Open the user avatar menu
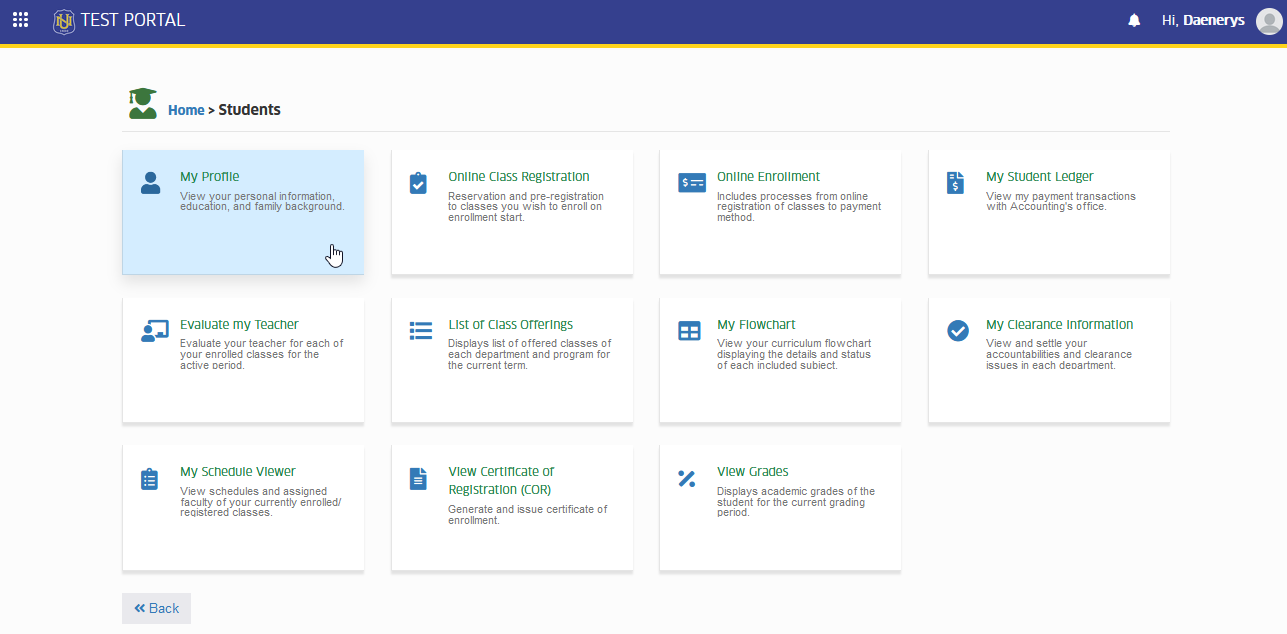 point(1268,21)
